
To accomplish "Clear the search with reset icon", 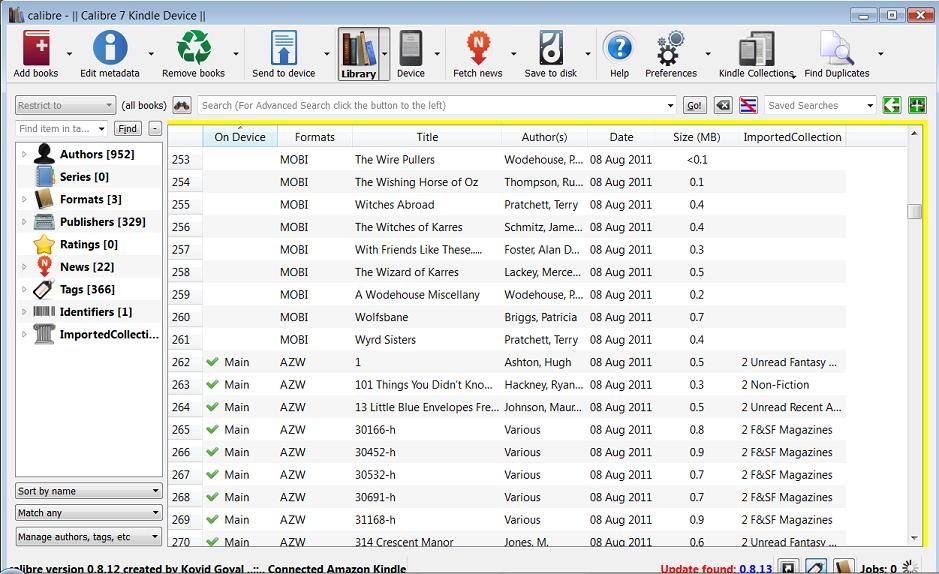I will 723,105.
